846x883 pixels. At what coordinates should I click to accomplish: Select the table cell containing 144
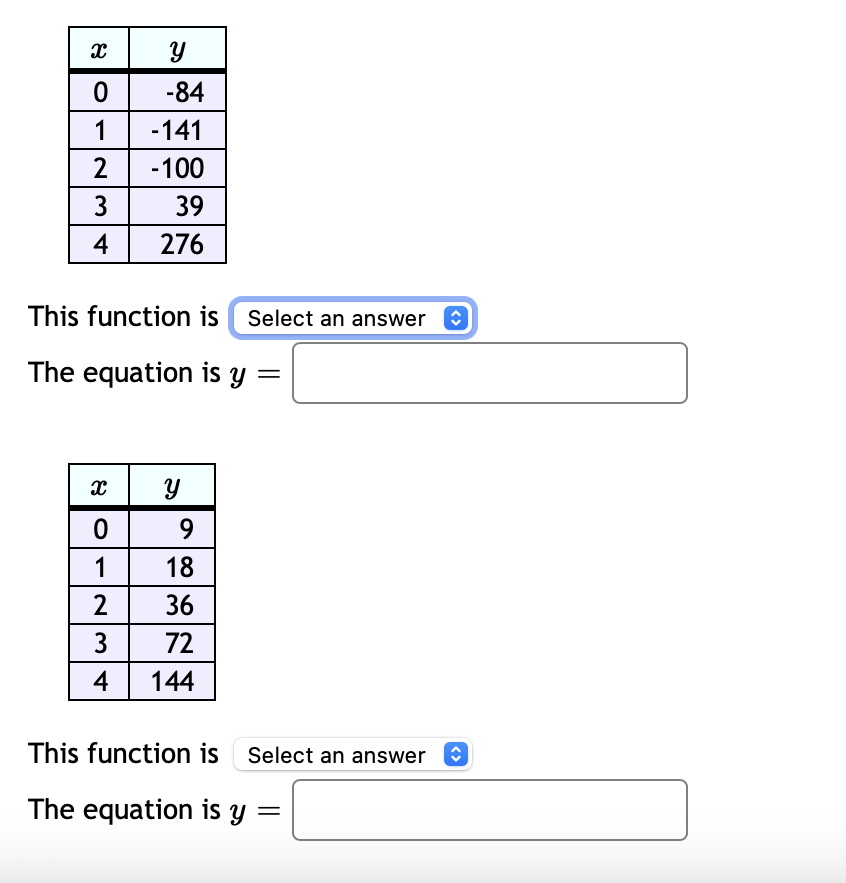172,681
